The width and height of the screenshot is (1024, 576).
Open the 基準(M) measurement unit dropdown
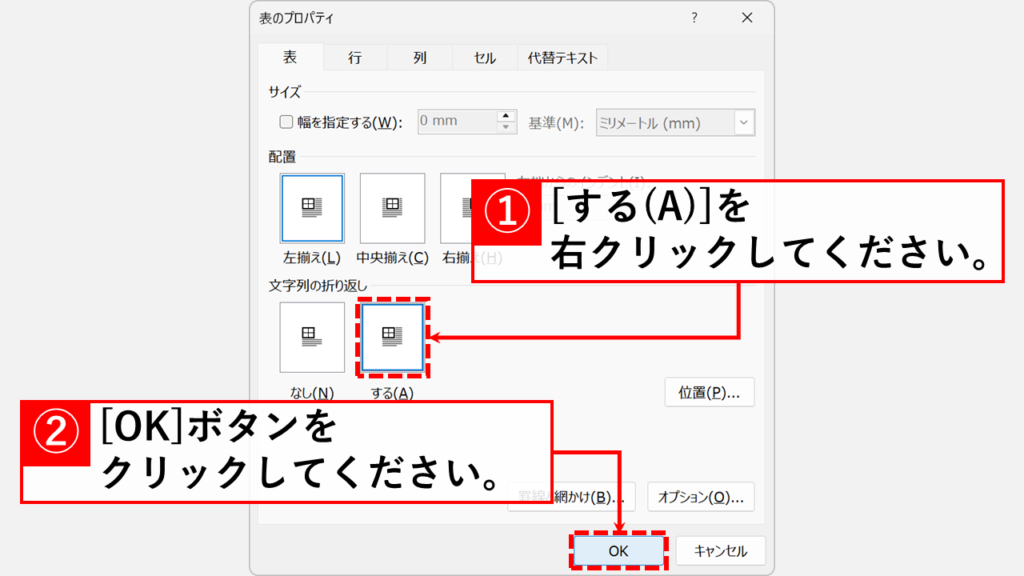tap(744, 122)
